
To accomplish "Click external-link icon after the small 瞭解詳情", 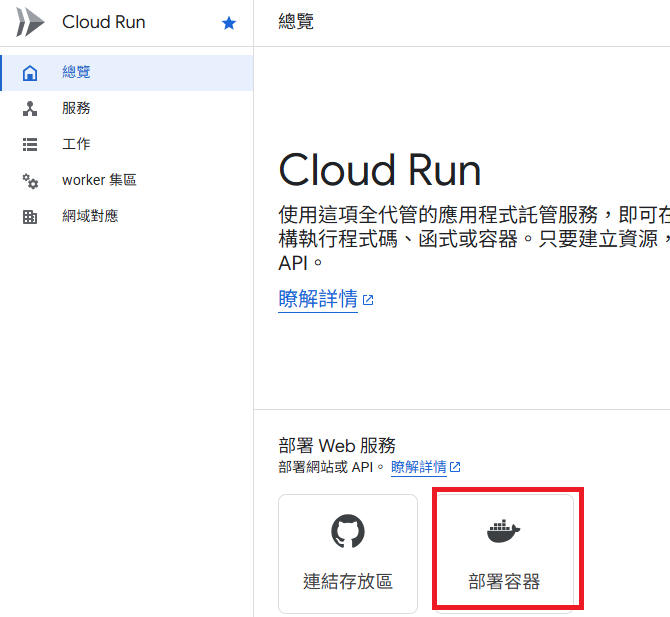I will pos(456,467).
